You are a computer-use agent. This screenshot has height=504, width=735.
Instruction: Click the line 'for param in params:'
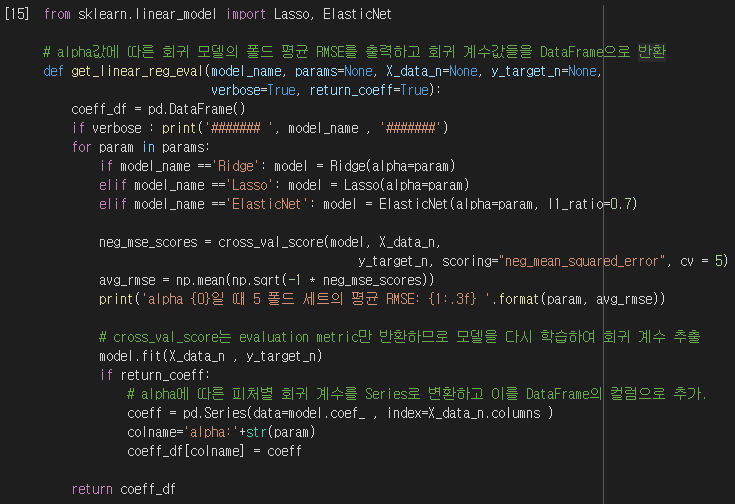(x=140, y=147)
